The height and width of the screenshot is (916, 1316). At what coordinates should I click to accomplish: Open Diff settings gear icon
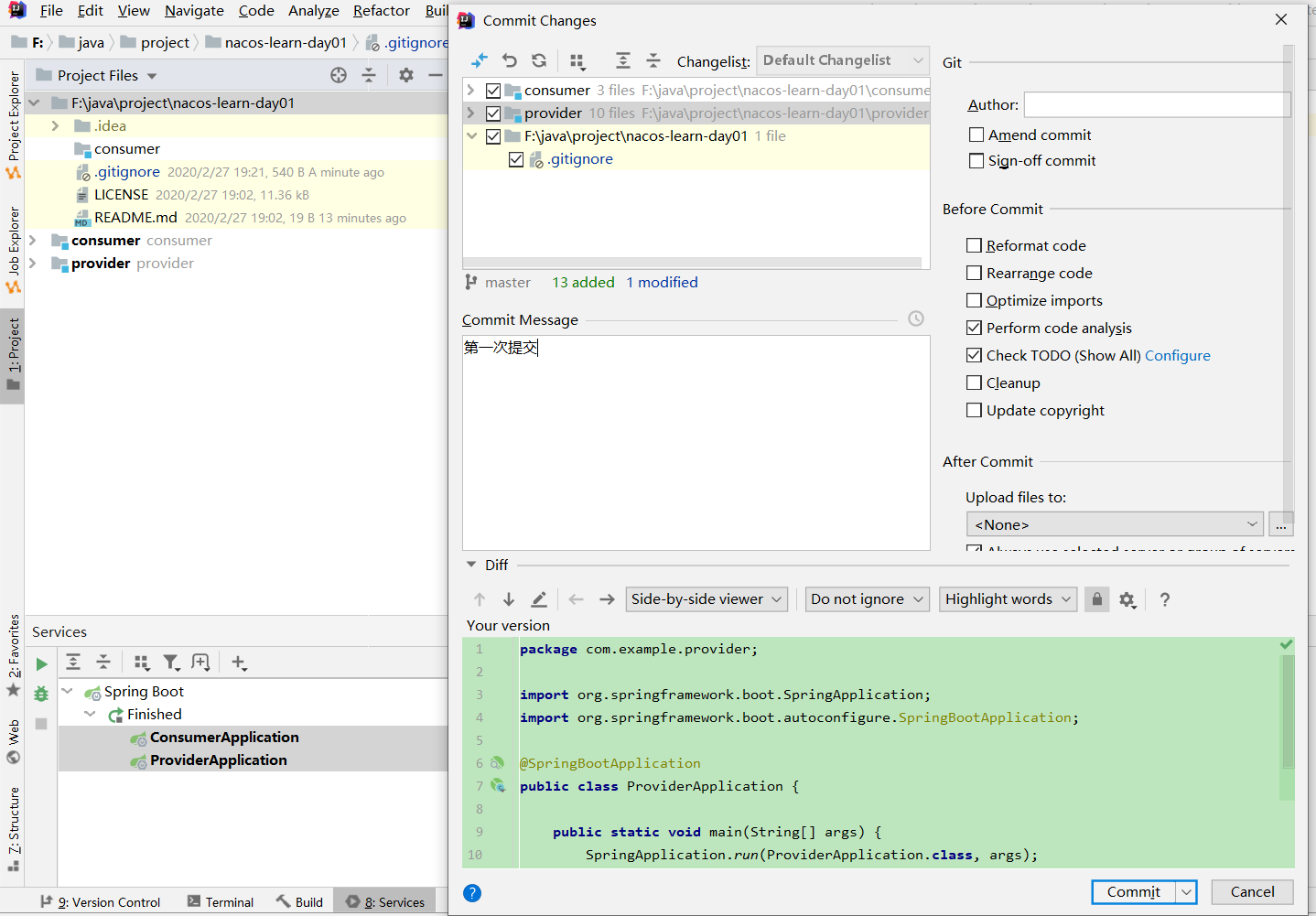pos(1127,599)
